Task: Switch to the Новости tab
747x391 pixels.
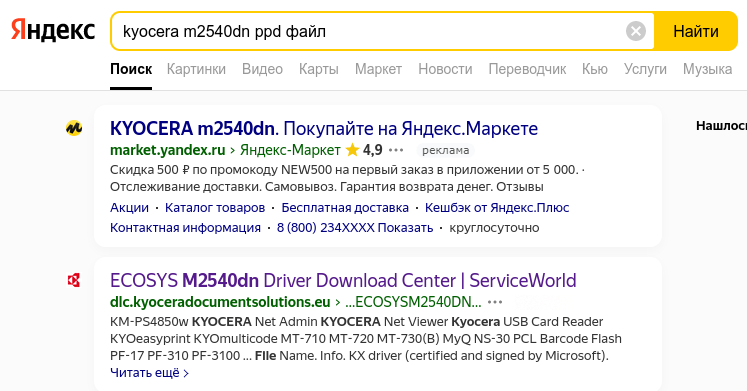Action: [445, 69]
